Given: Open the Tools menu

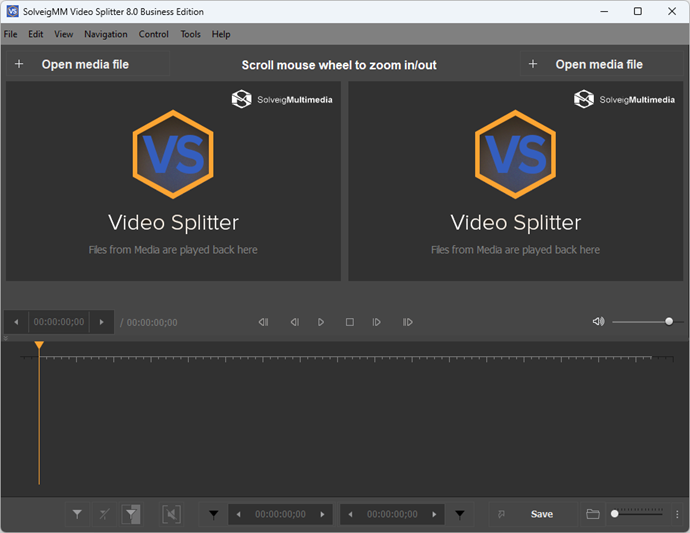Looking at the screenshot, I should pyautogui.click(x=190, y=34).
